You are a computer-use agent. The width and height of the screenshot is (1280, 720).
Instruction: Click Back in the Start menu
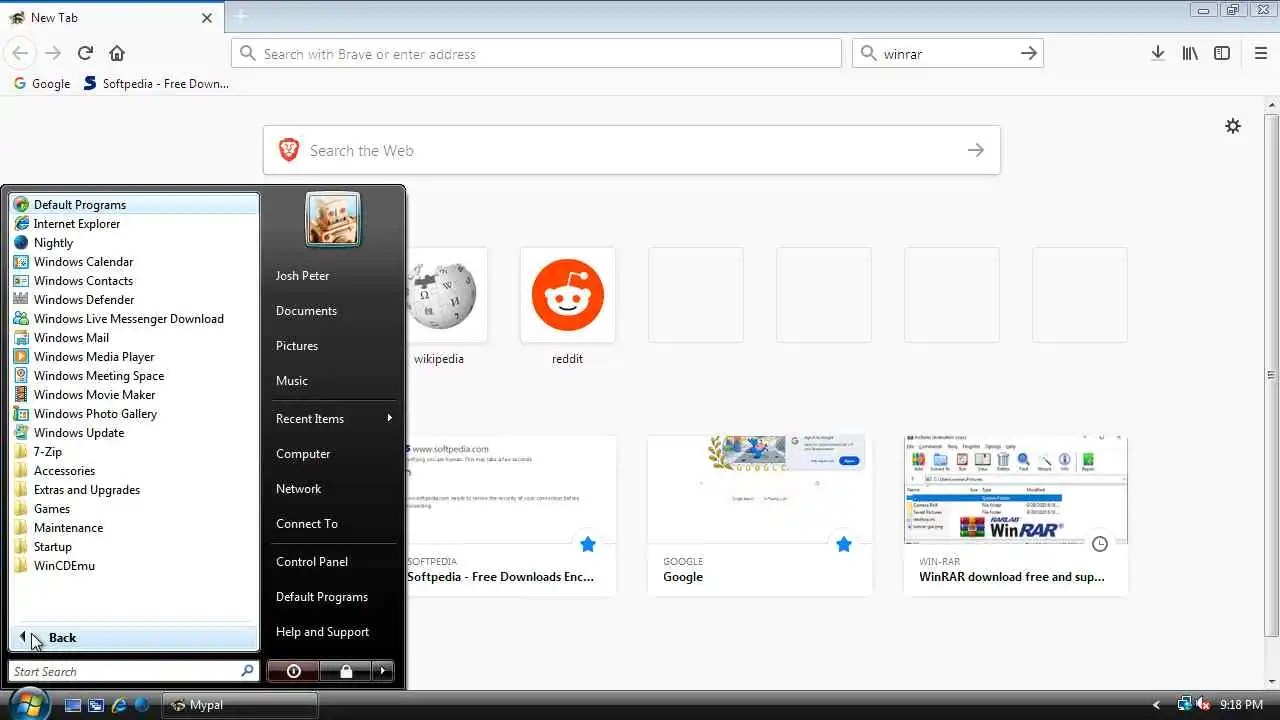(134, 638)
